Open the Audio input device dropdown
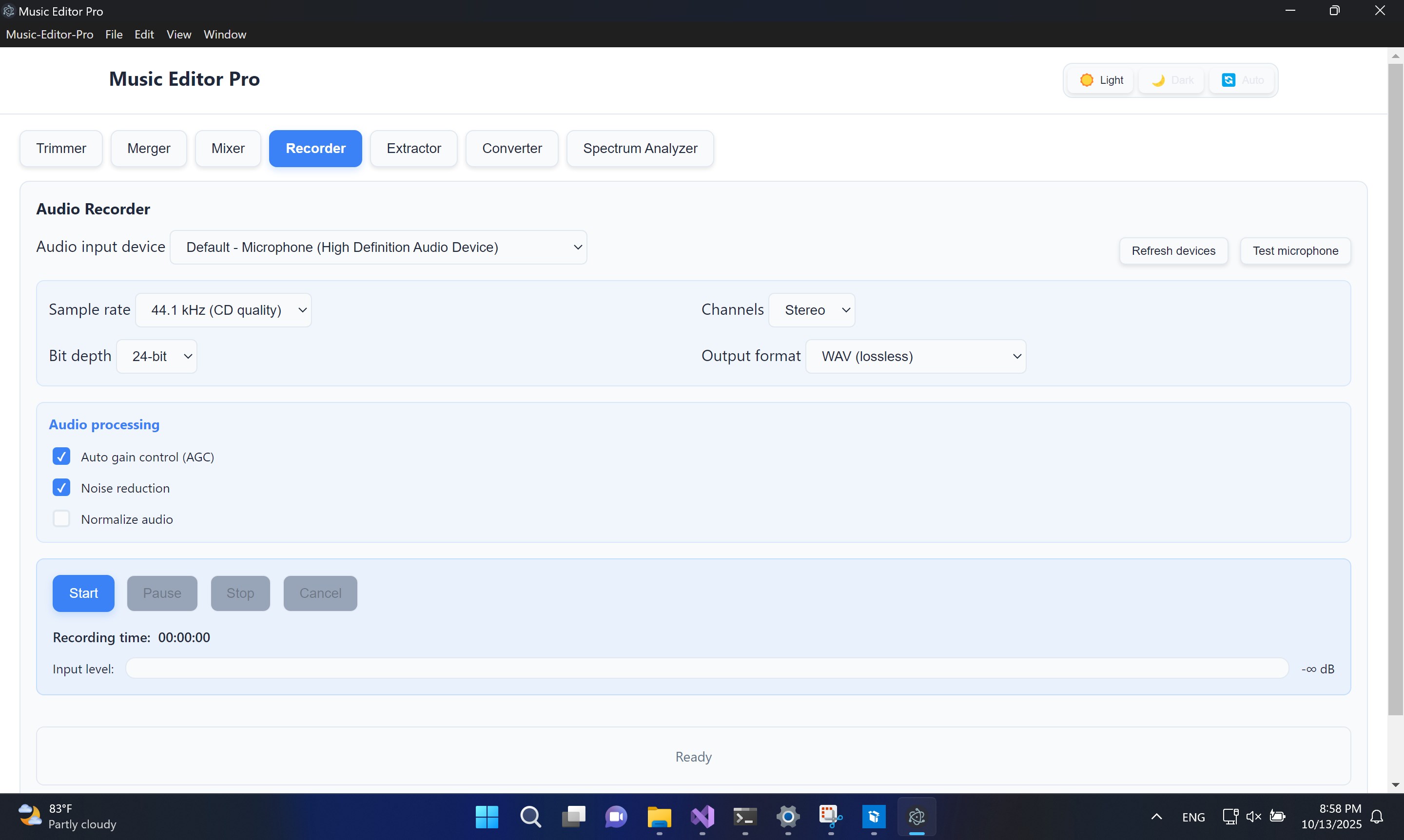Screen dimensions: 1404x840 coord(378,248)
